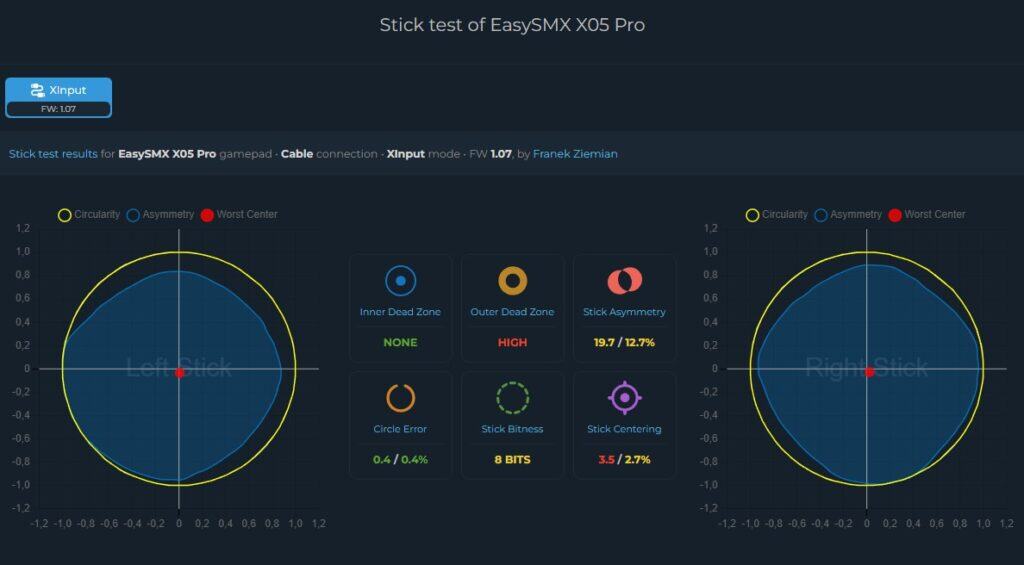
Task: Toggle Worst Center legend on left chart
Action: (x=238, y=215)
